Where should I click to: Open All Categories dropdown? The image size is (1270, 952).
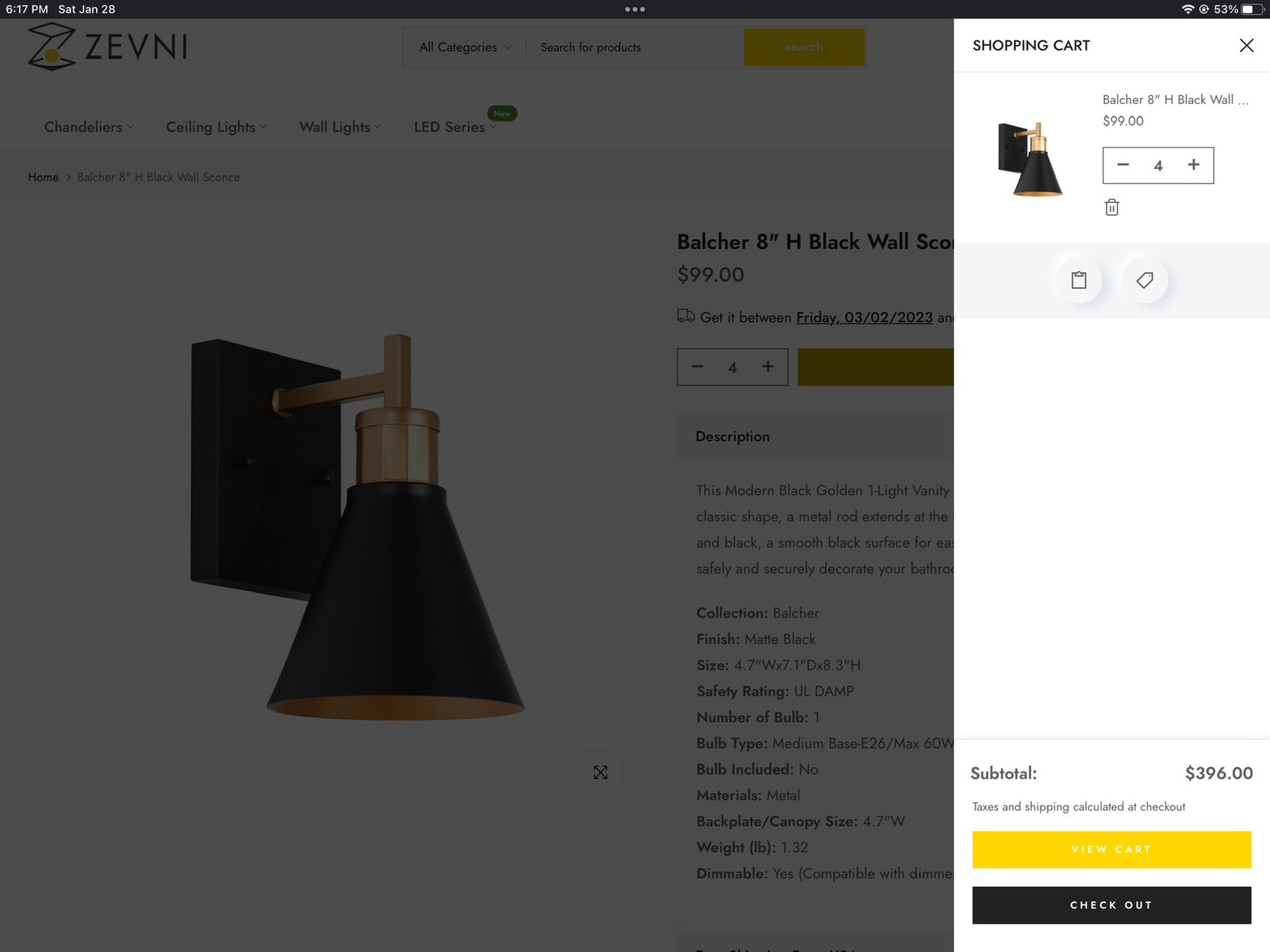coord(465,48)
